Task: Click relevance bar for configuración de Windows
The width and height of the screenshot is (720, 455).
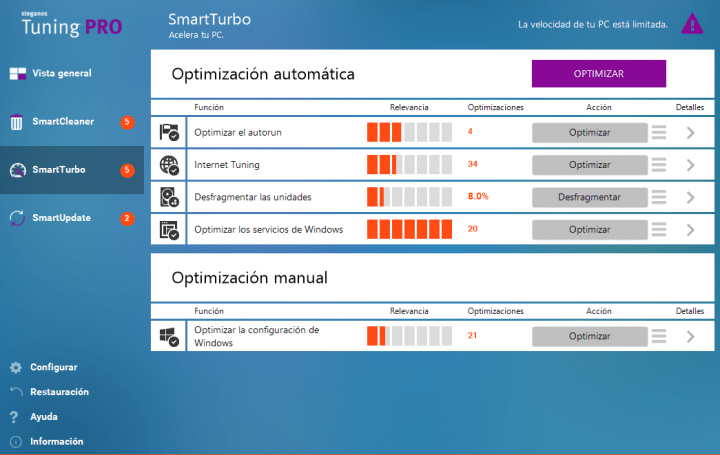Action: tap(409, 336)
